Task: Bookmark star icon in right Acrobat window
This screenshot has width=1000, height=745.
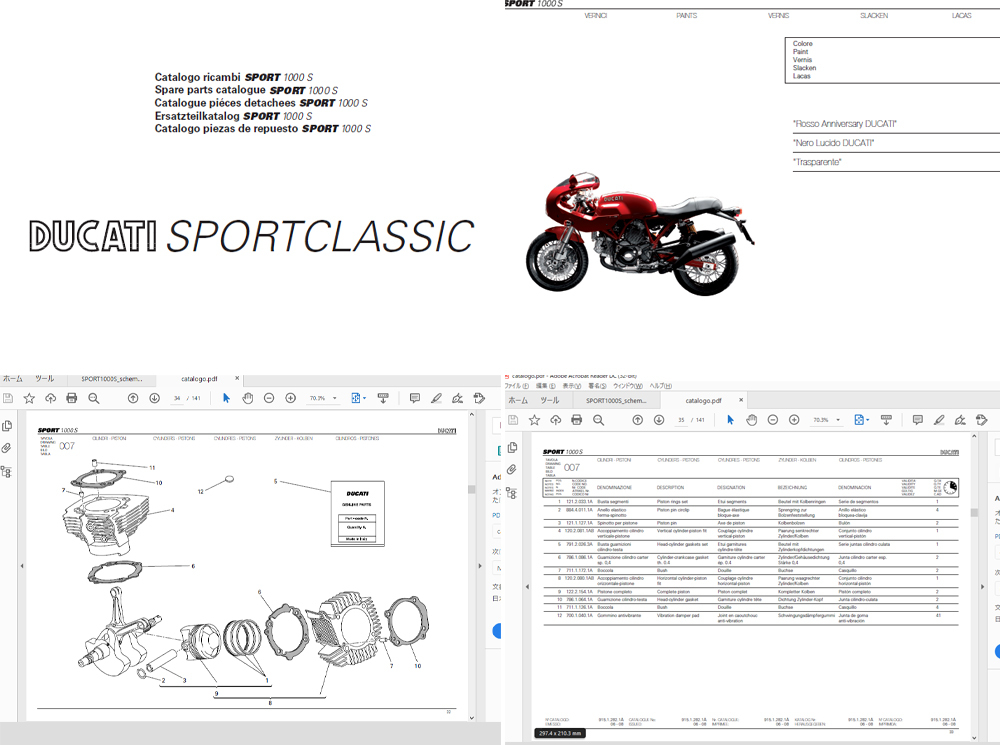Action: pos(534,420)
